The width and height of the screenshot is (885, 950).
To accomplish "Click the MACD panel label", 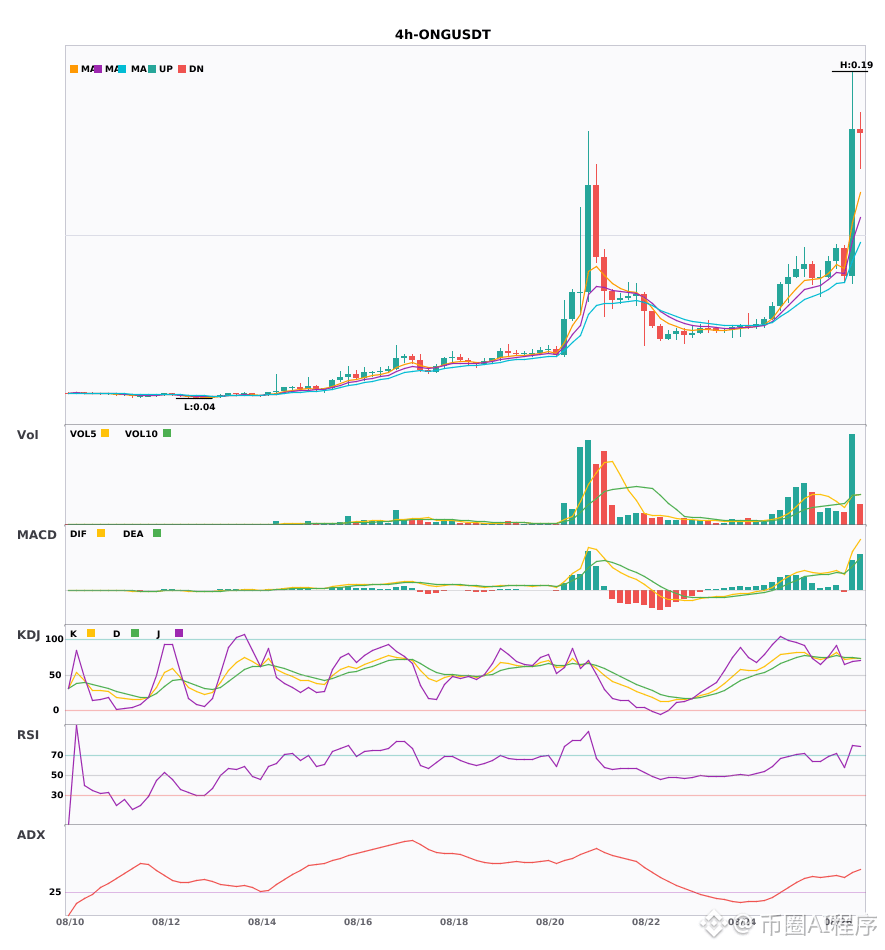I will coord(36,535).
